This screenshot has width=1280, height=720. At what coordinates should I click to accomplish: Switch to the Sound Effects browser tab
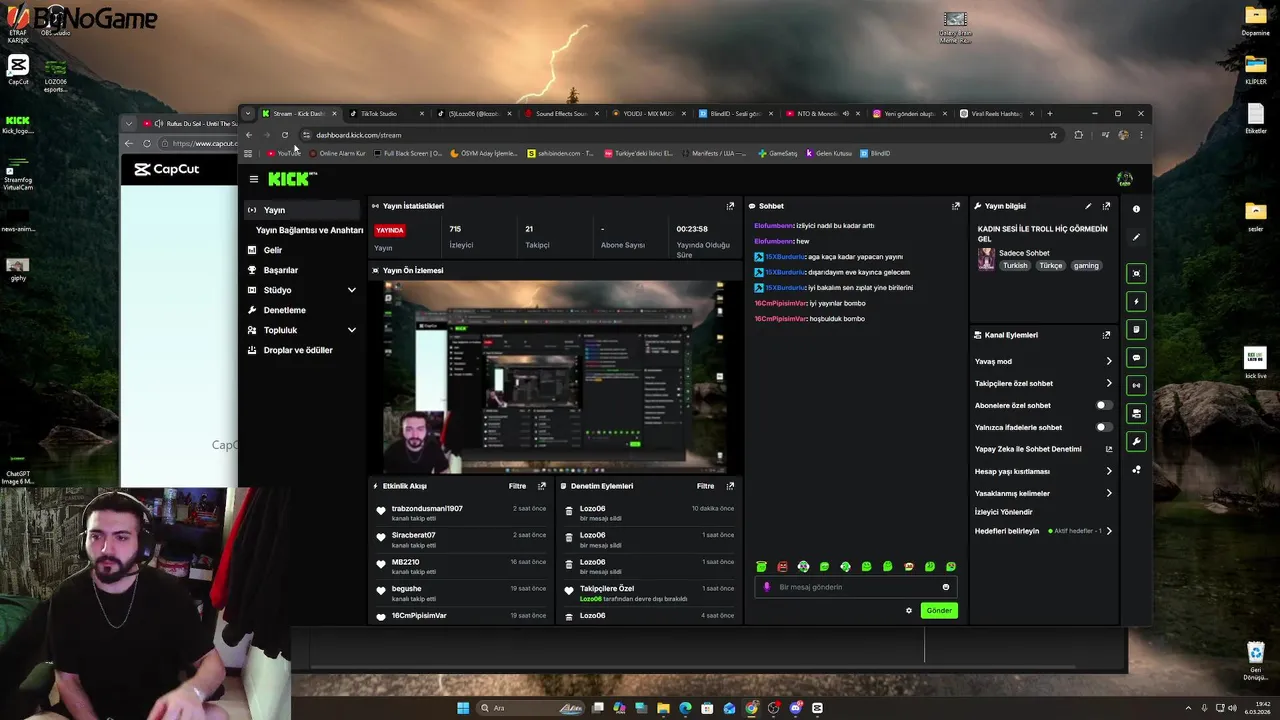[x=560, y=113]
